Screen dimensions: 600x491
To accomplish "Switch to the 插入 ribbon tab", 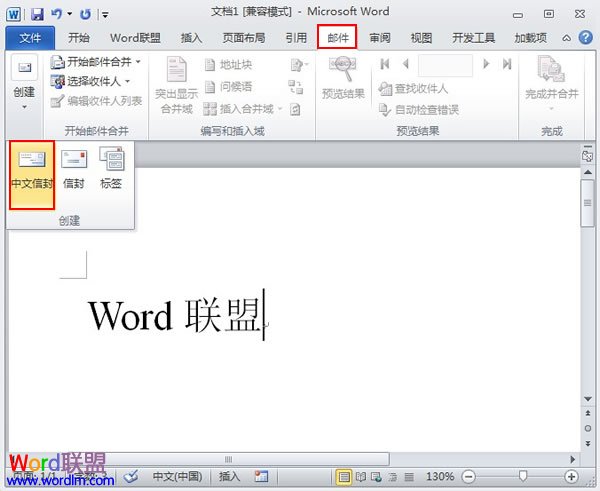I will click(x=191, y=38).
